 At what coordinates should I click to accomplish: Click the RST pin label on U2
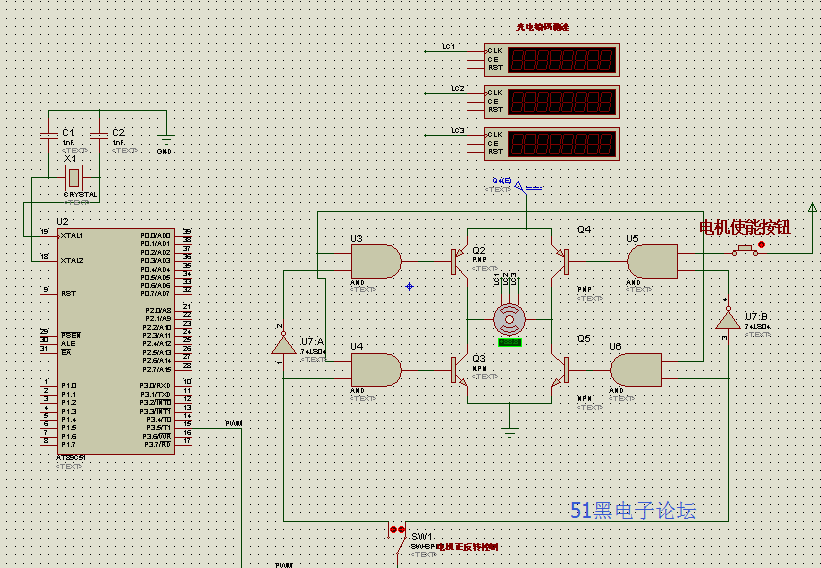69,294
